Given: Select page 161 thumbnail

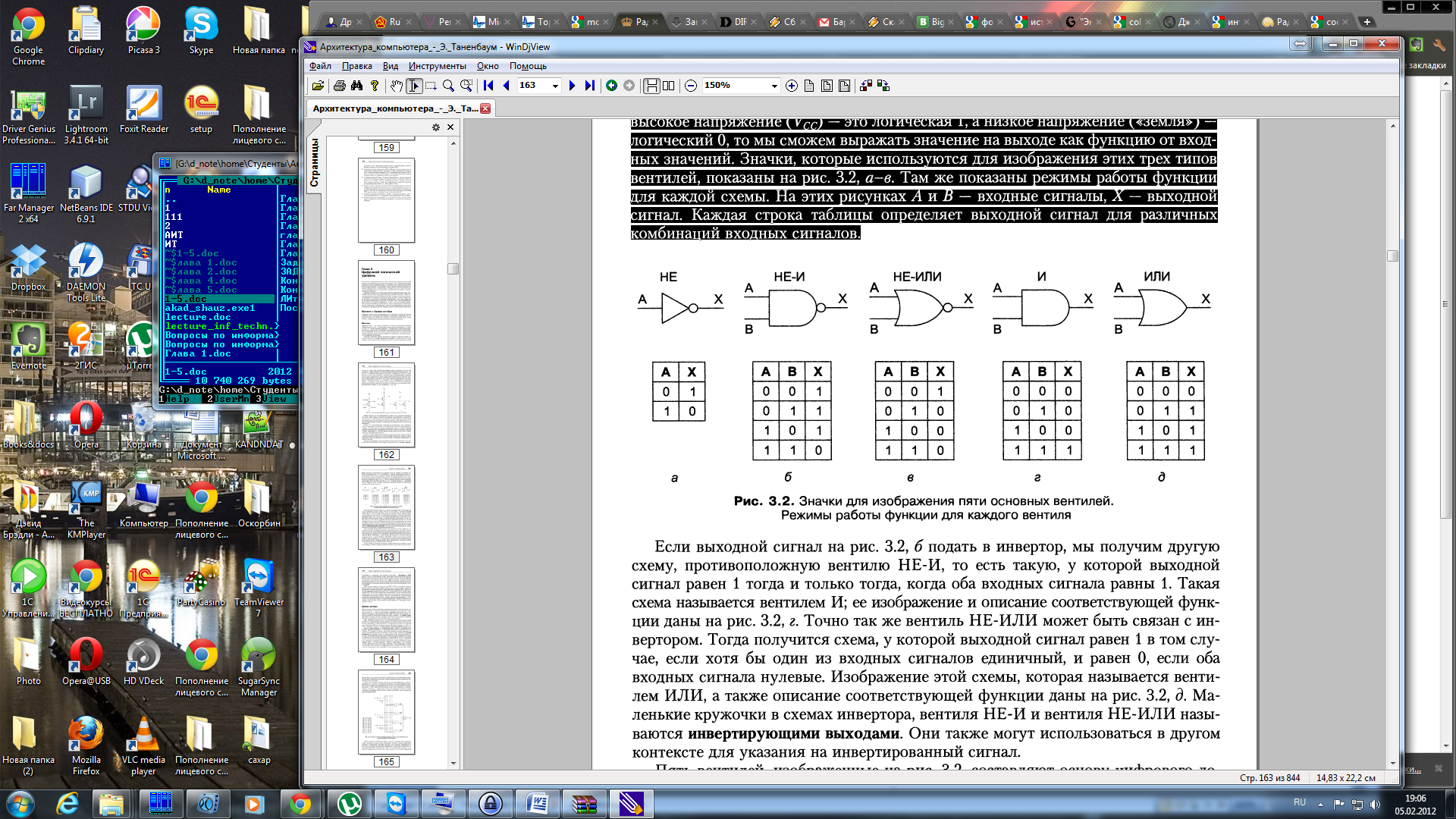Looking at the screenshot, I should (x=387, y=303).
